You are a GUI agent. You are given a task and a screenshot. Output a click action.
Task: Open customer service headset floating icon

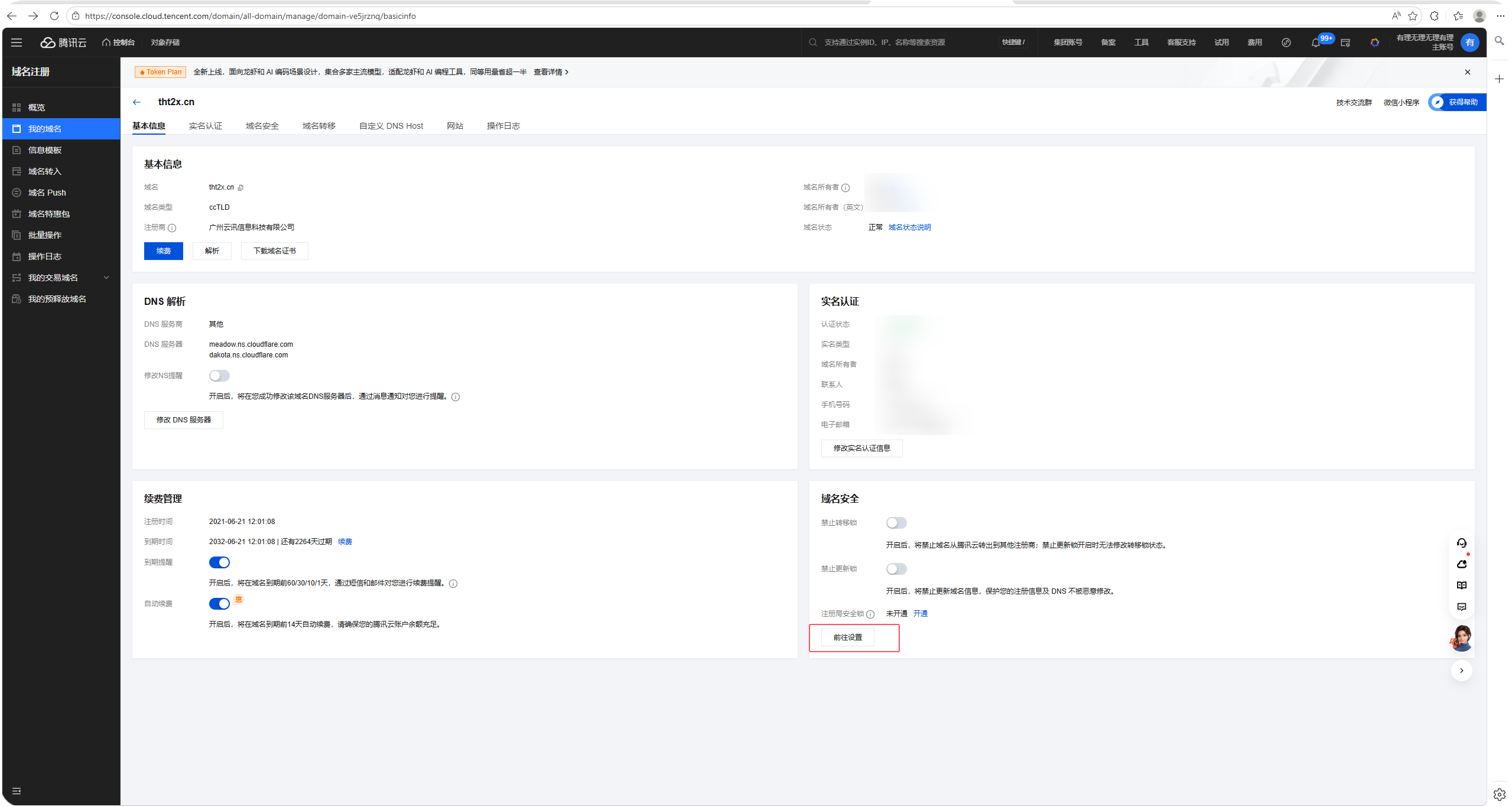coord(1461,543)
